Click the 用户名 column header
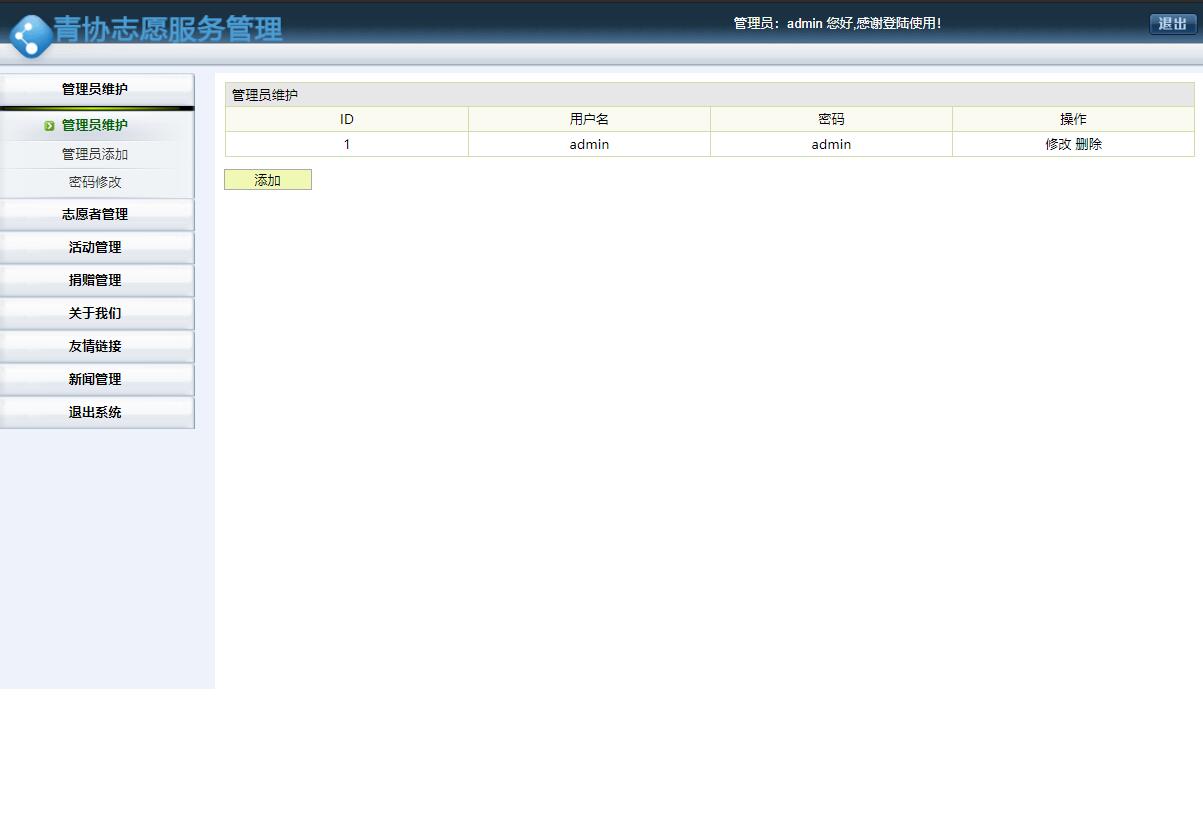Image resolution: width=1203 pixels, height=839 pixels. 590,119
